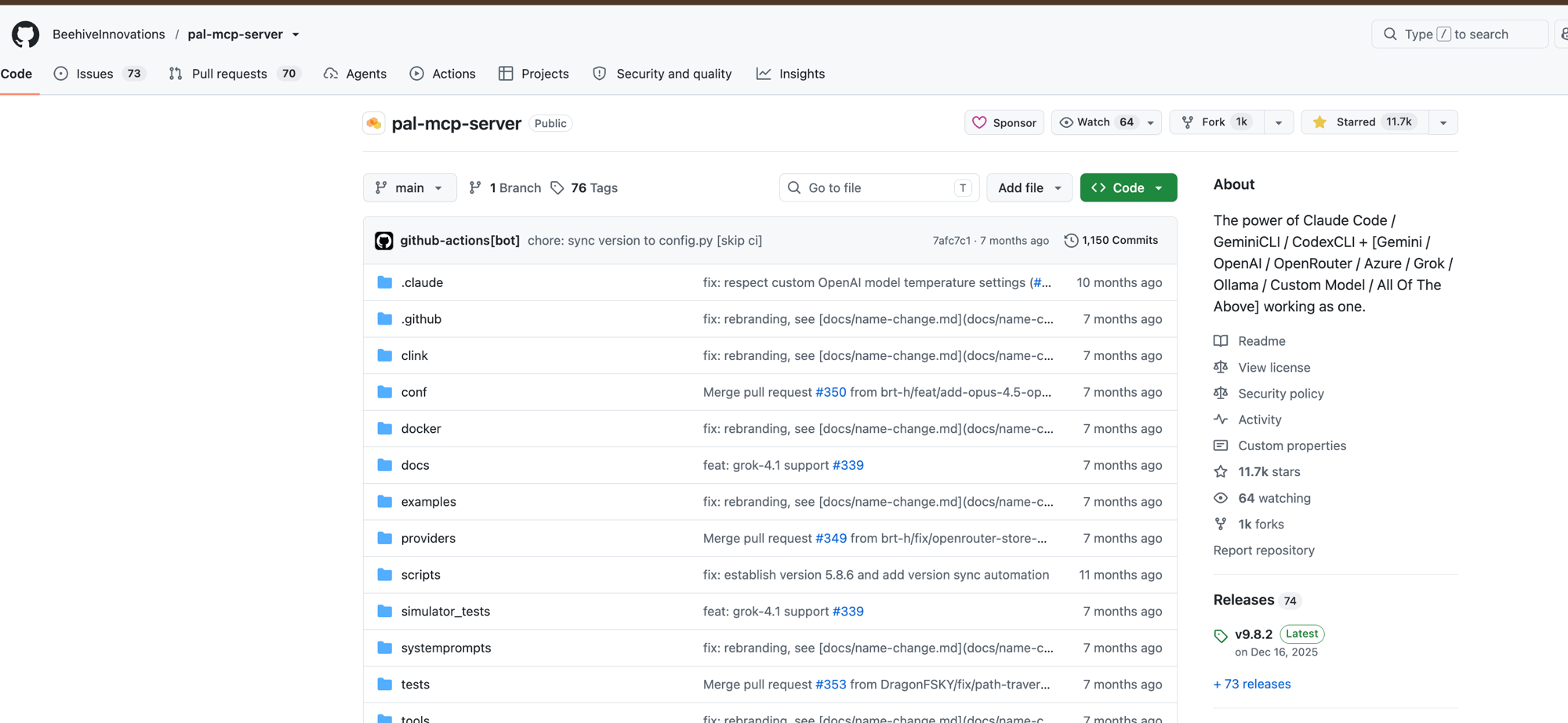
Task: Open the systemprompts folder name
Action: (446, 648)
